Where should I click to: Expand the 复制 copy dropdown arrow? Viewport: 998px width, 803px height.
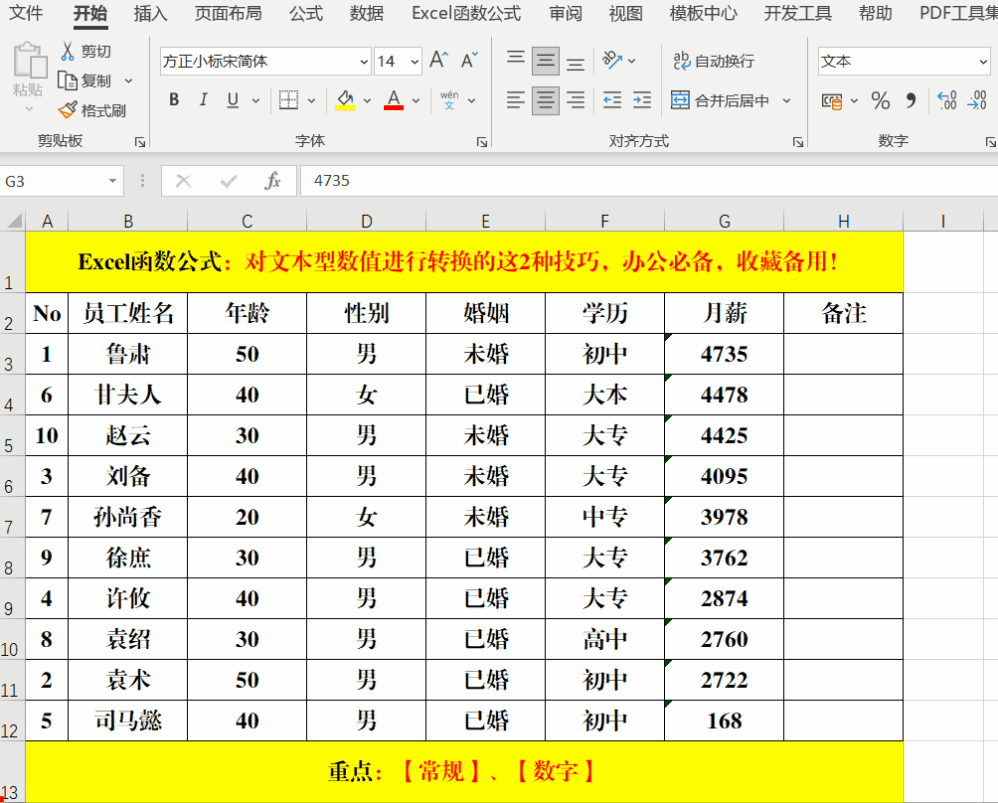(x=129, y=81)
